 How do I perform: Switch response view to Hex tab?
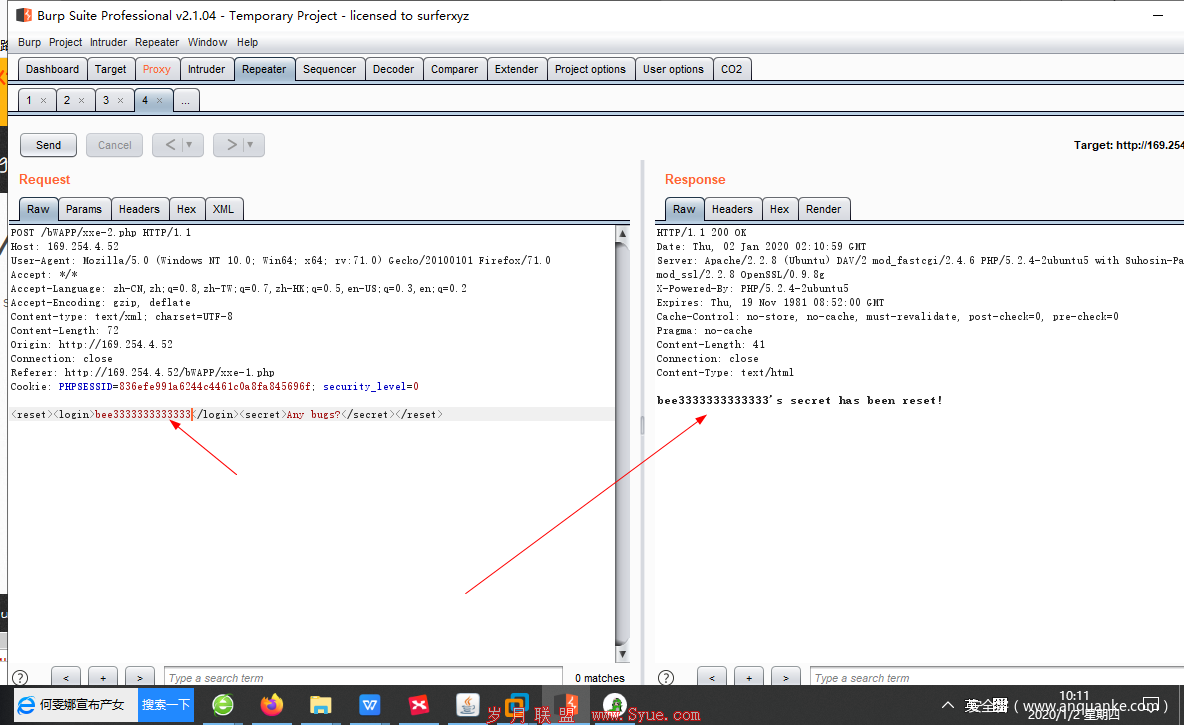[779, 209]
